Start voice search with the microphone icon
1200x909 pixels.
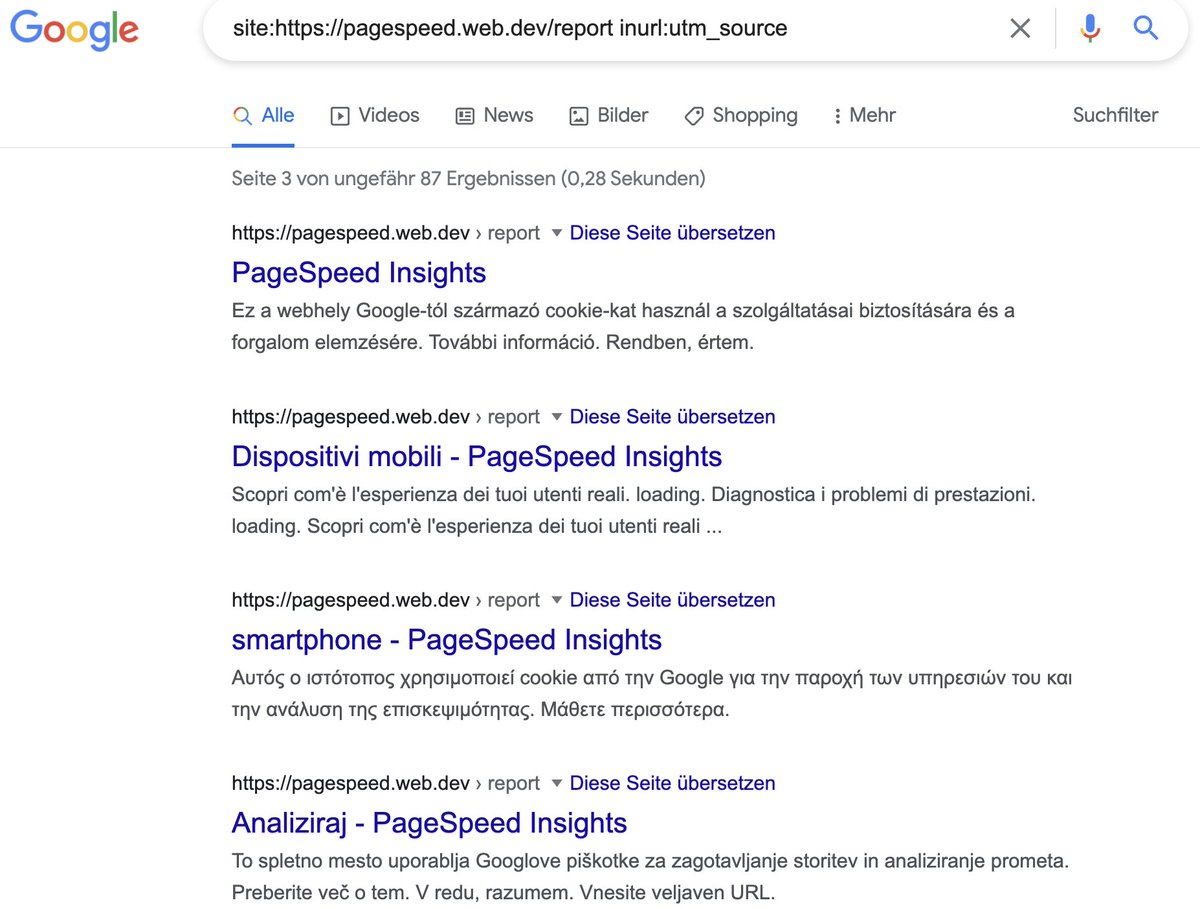tap(1090, 28)
